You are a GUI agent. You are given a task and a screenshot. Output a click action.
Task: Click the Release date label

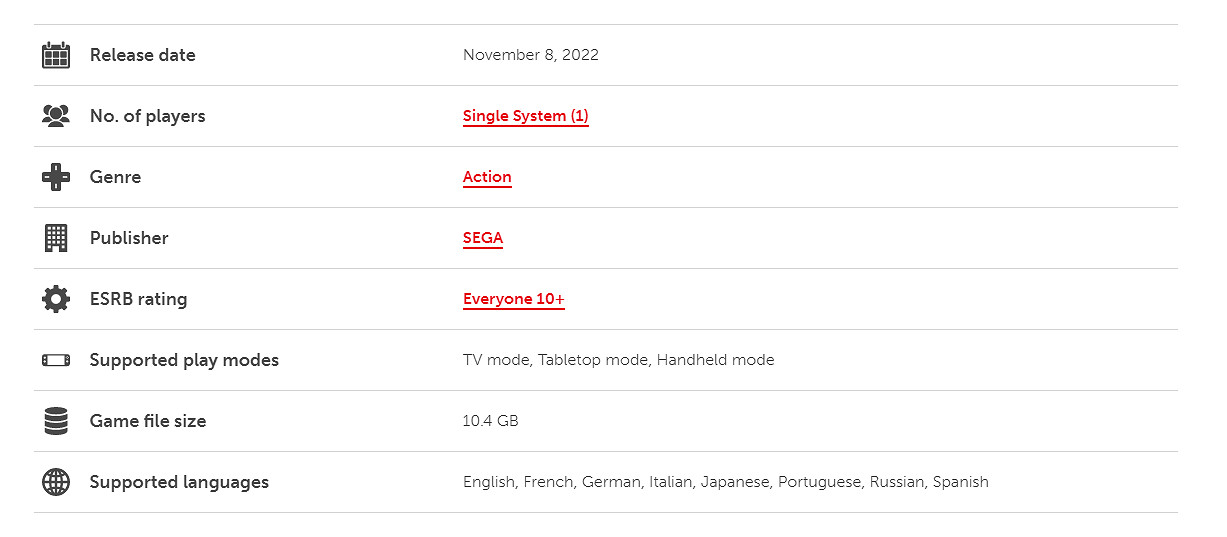coord(142,55)
